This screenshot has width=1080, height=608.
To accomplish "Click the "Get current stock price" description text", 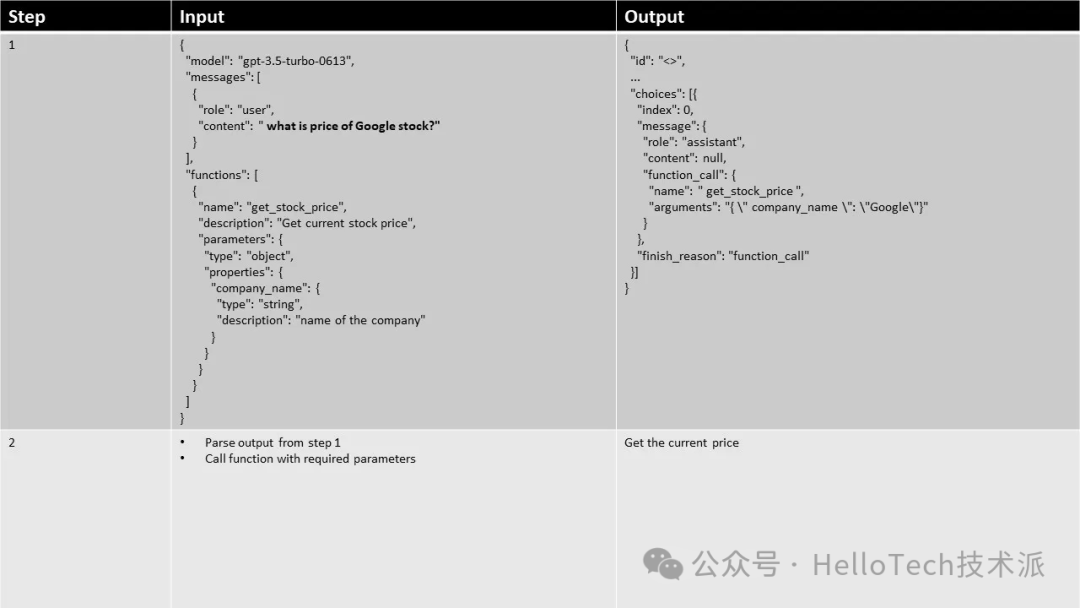I will click(x=348, y=223).
